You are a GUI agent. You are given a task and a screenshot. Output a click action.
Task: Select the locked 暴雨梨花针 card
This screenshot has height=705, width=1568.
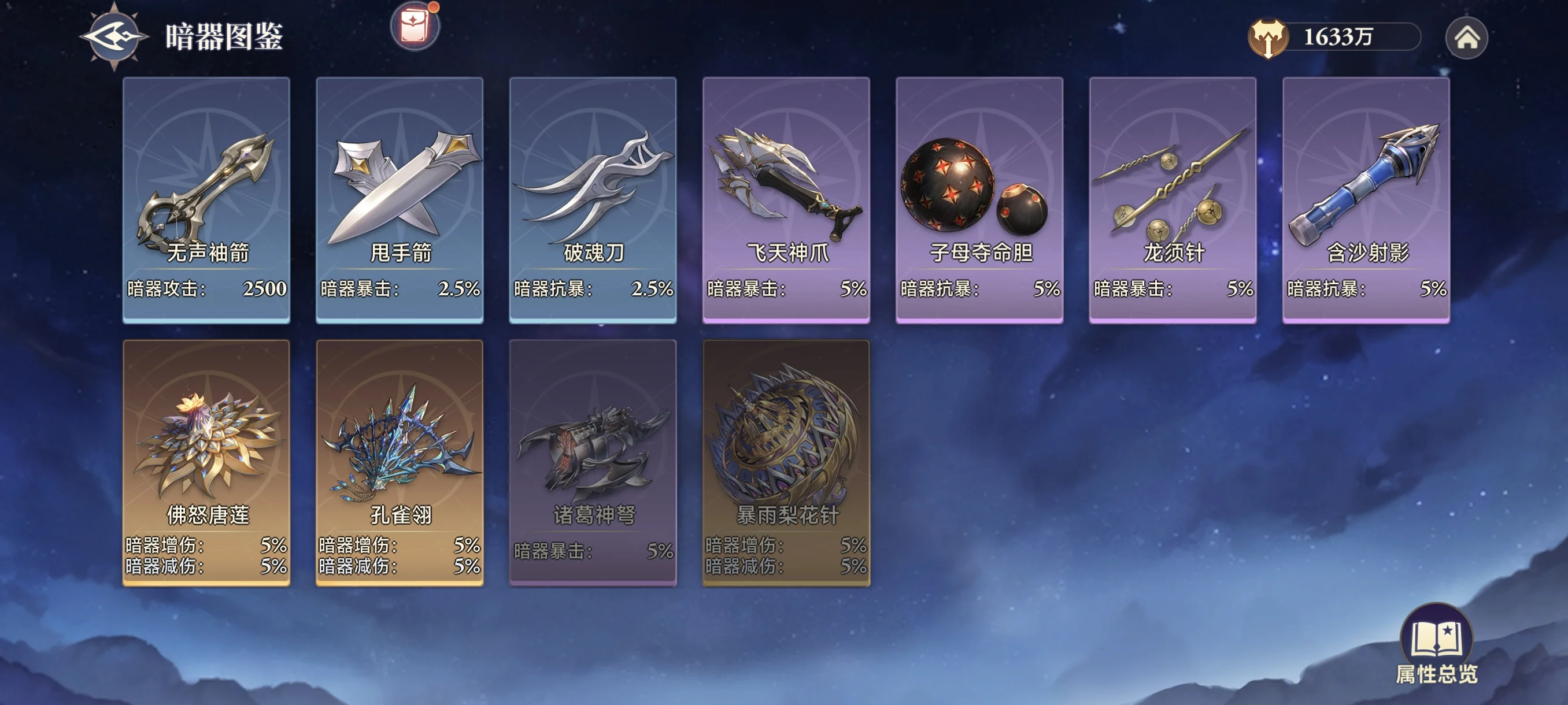pyautogui.click(x=786, y=463)
